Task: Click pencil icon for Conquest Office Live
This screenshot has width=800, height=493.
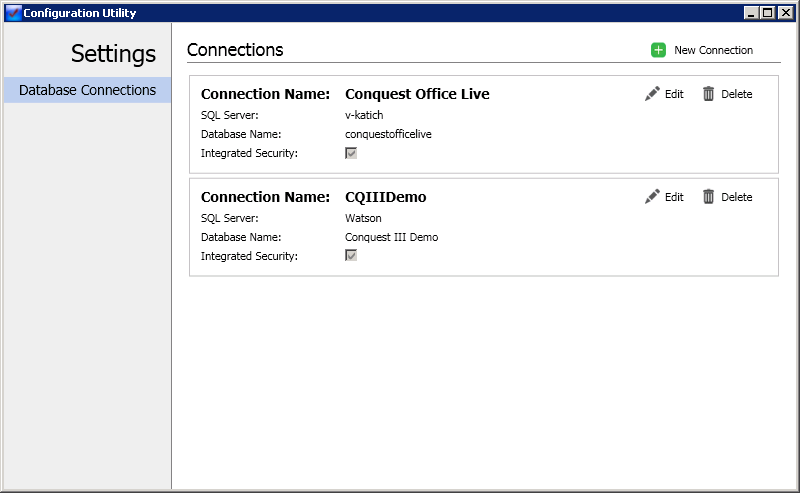Action: (x=652, y=94)
